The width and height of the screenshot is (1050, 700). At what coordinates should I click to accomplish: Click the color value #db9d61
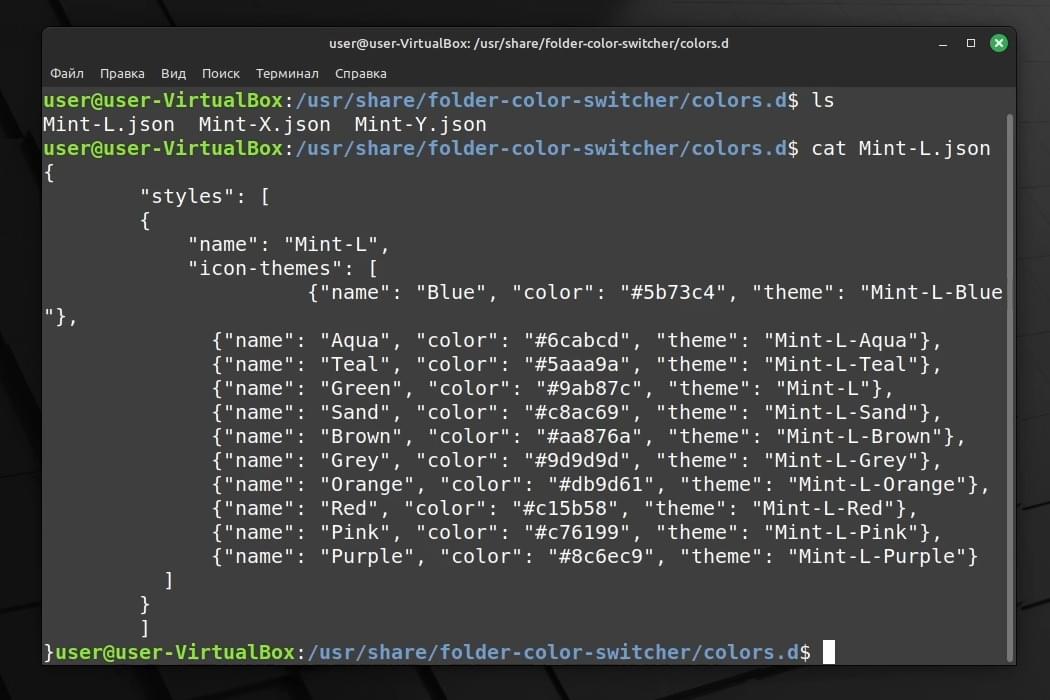tap(601, 485)
